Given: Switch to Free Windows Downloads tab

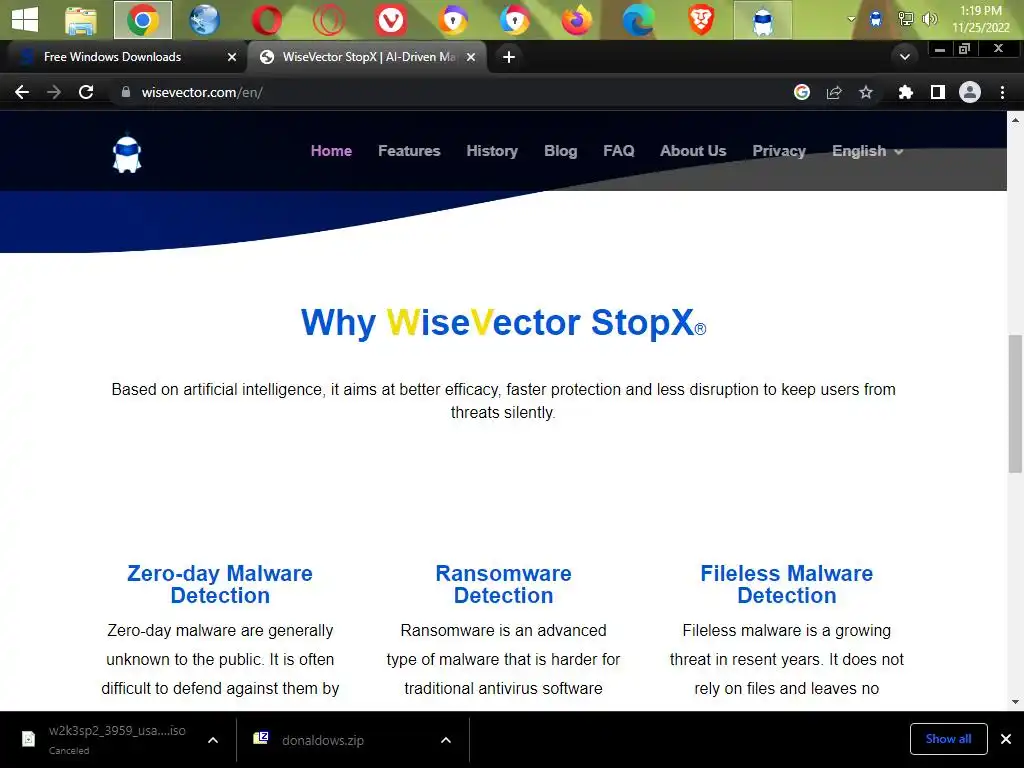Looking at the screenshot, I should (123, 57).
